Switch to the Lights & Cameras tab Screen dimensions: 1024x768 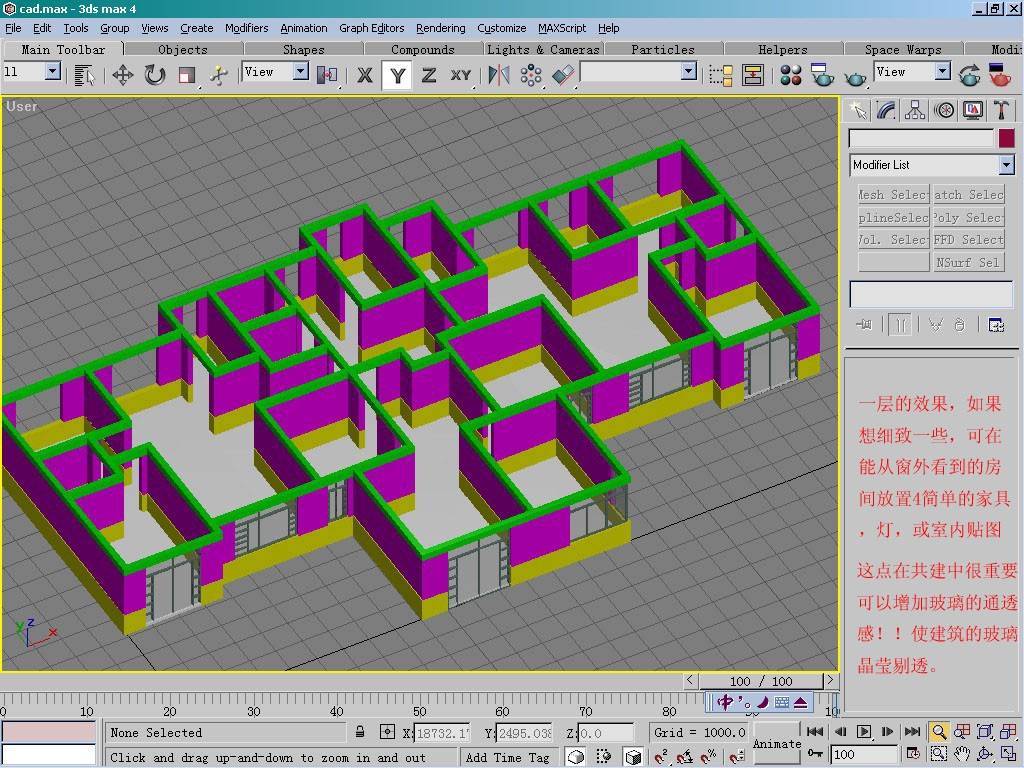click(x=543, y=50)
